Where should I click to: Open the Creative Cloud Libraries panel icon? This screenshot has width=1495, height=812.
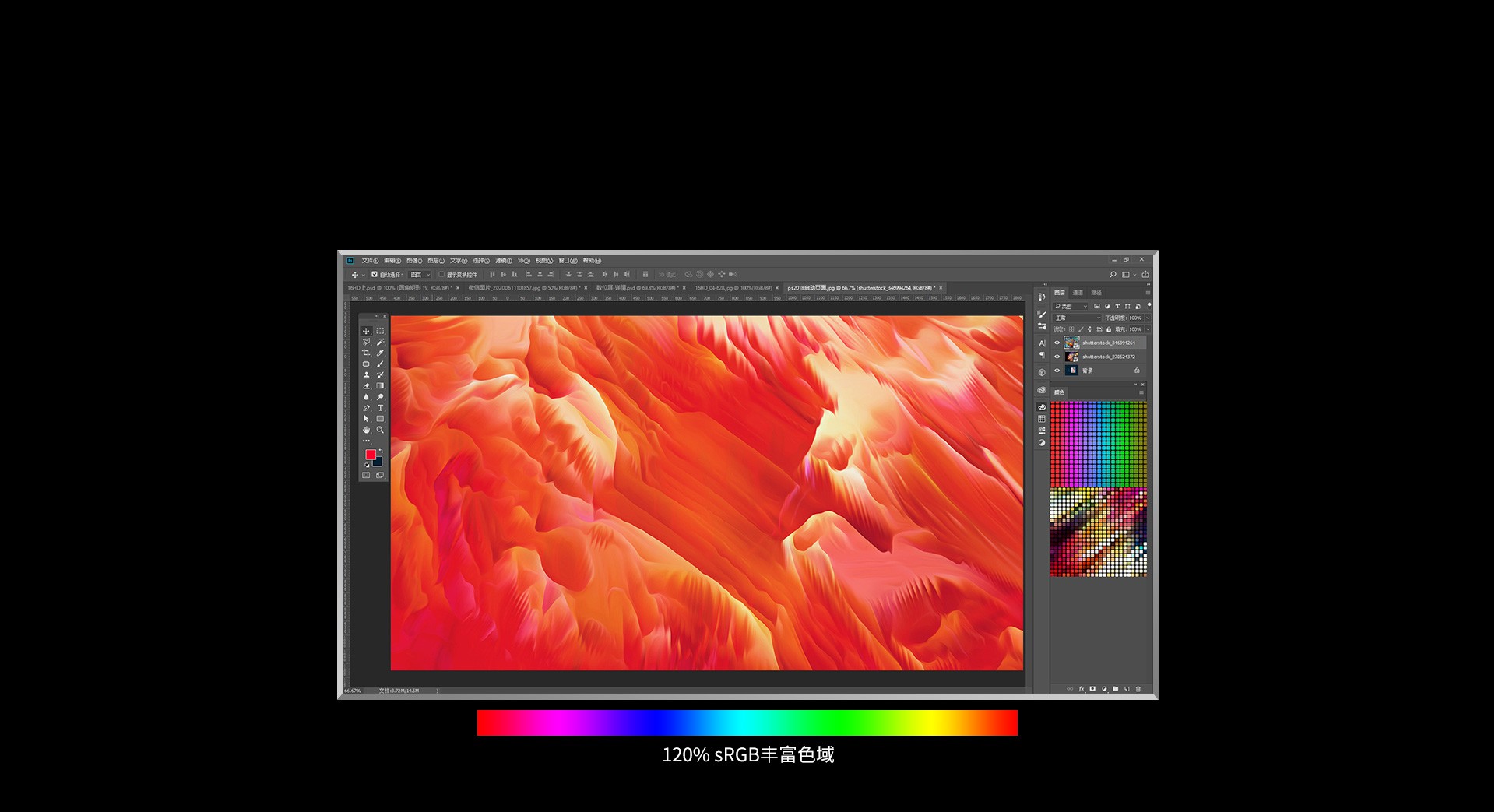click(1042, 390)
